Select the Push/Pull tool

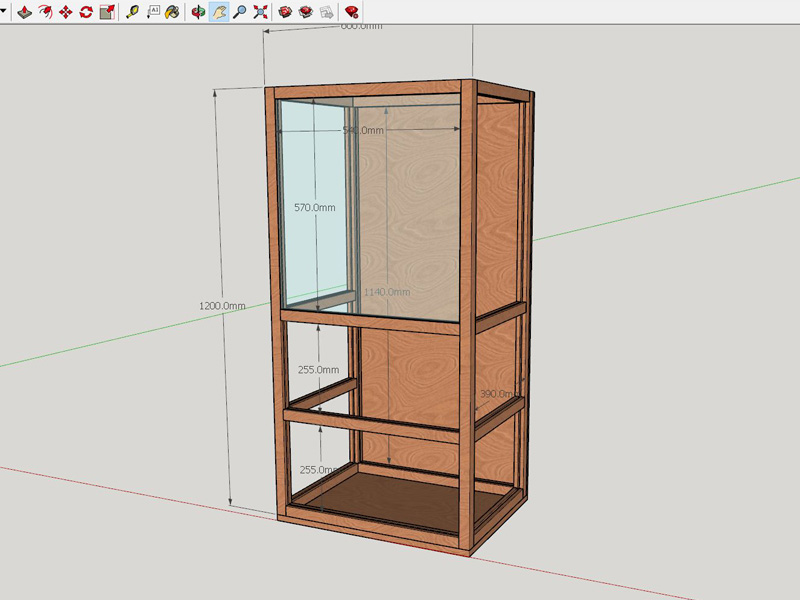24,12
